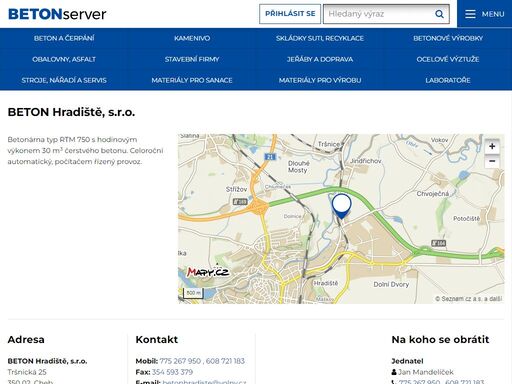512x384 pixels.
Task: Open BETONOVÉ VÝROBKY category
Action: 448,38
